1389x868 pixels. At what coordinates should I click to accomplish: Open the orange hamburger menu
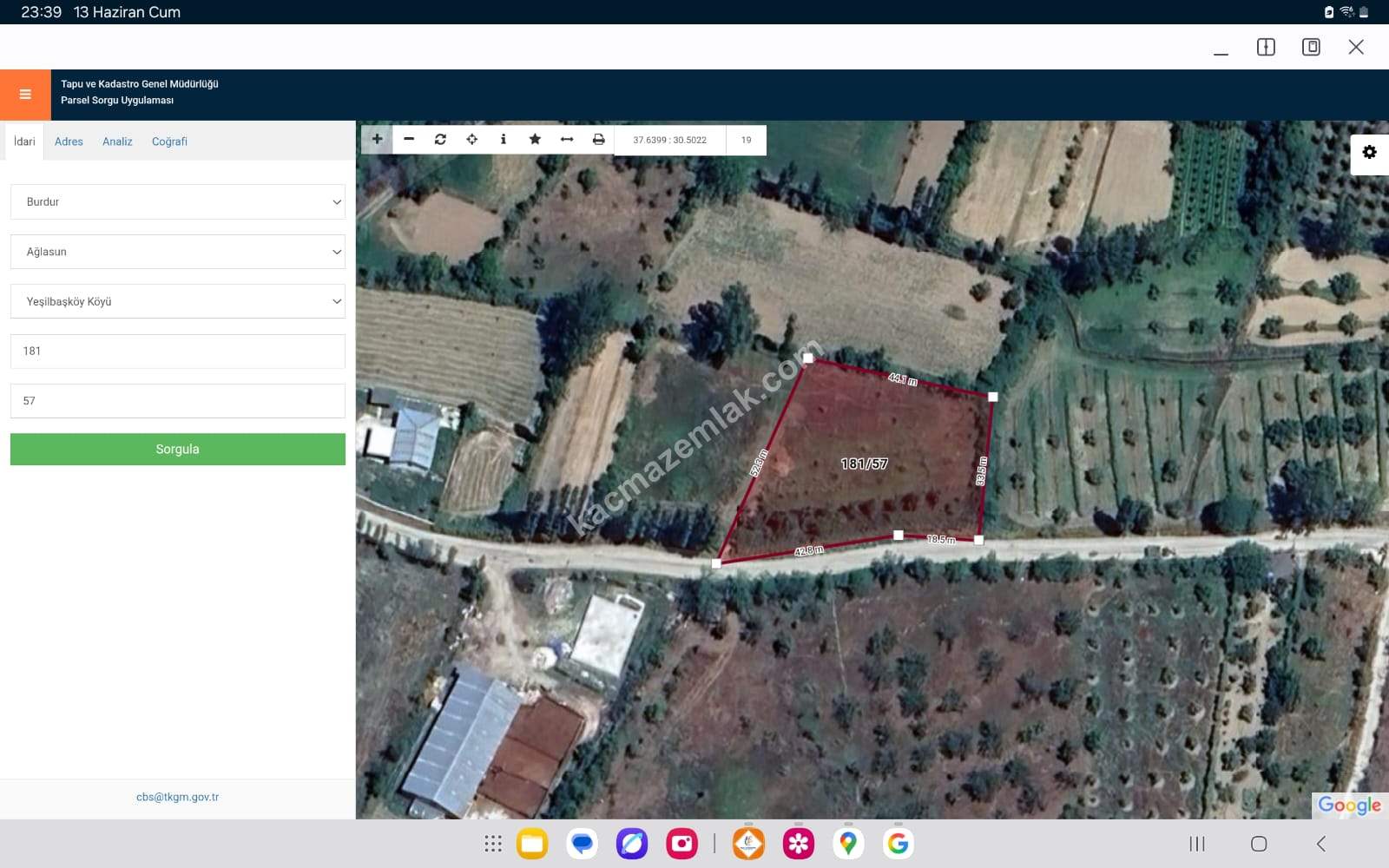[x=25, y=95]
